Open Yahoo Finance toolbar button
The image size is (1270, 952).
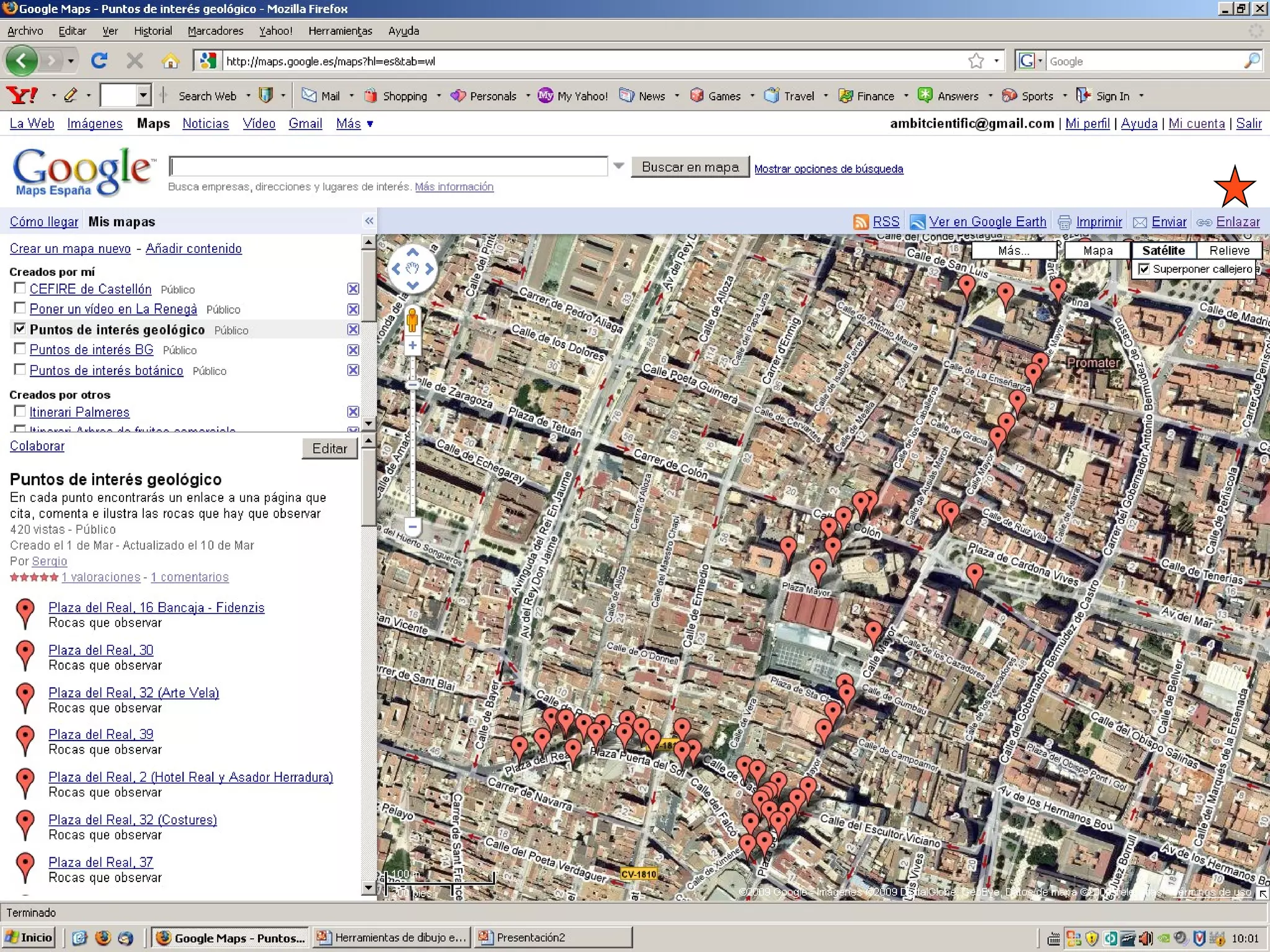tap(866, 95)
